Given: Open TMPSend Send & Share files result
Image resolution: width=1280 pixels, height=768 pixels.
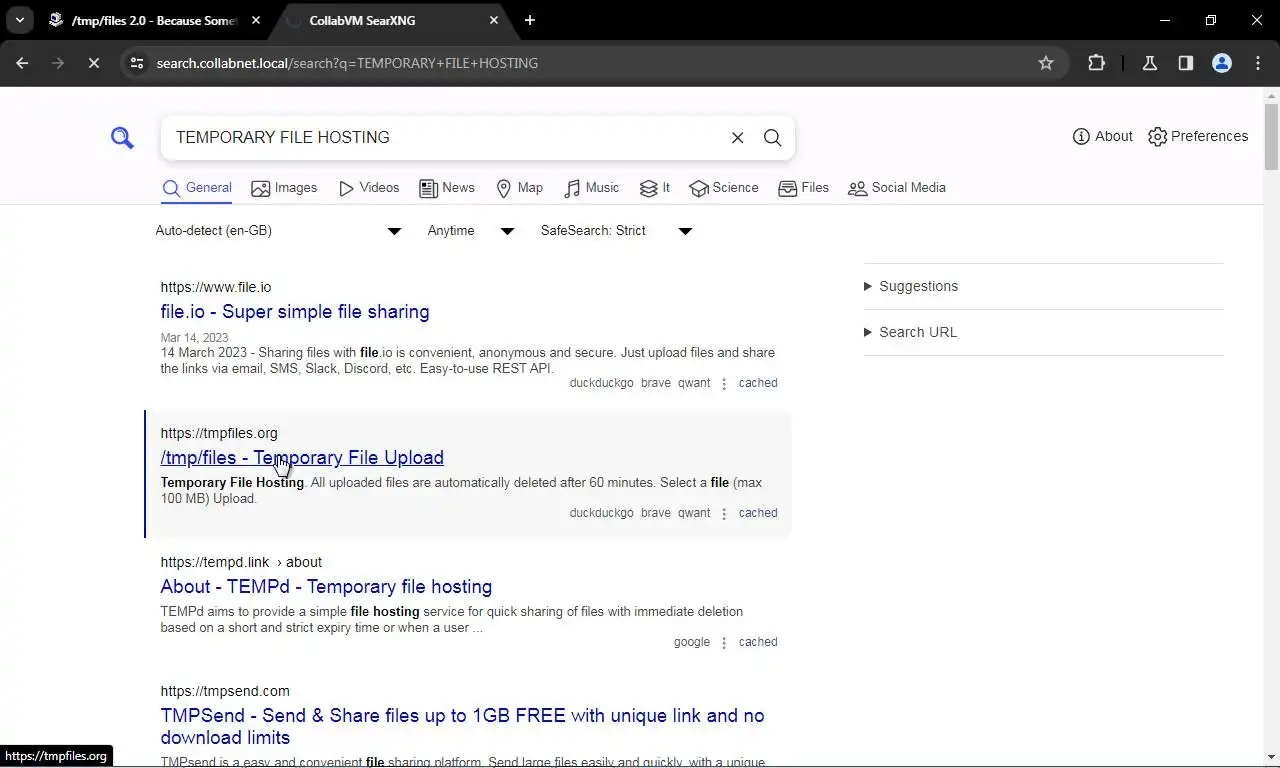Looking at the screenshot, I should 462,727.
